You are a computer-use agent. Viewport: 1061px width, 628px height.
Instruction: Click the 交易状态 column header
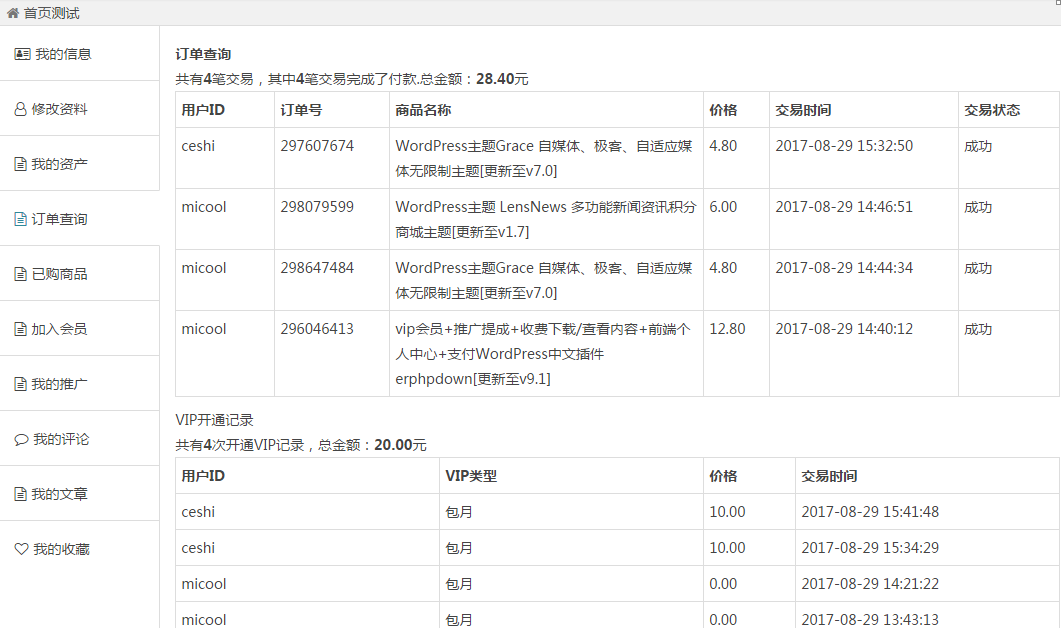(x=993, y=110)
